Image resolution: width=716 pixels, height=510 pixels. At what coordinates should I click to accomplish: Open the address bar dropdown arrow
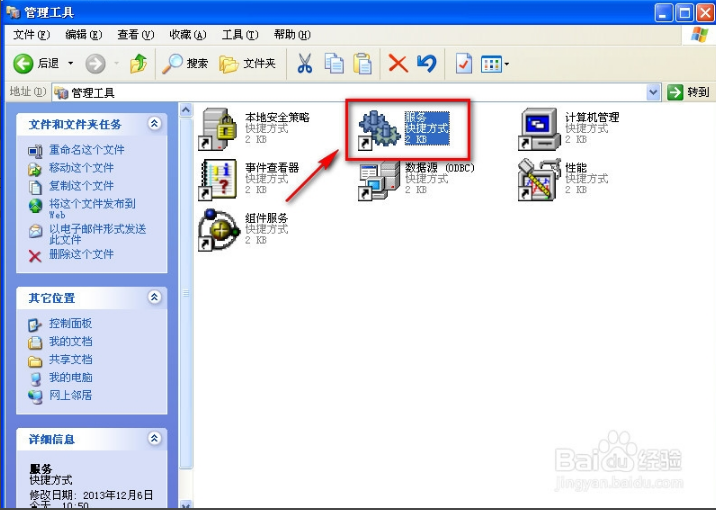654,92
